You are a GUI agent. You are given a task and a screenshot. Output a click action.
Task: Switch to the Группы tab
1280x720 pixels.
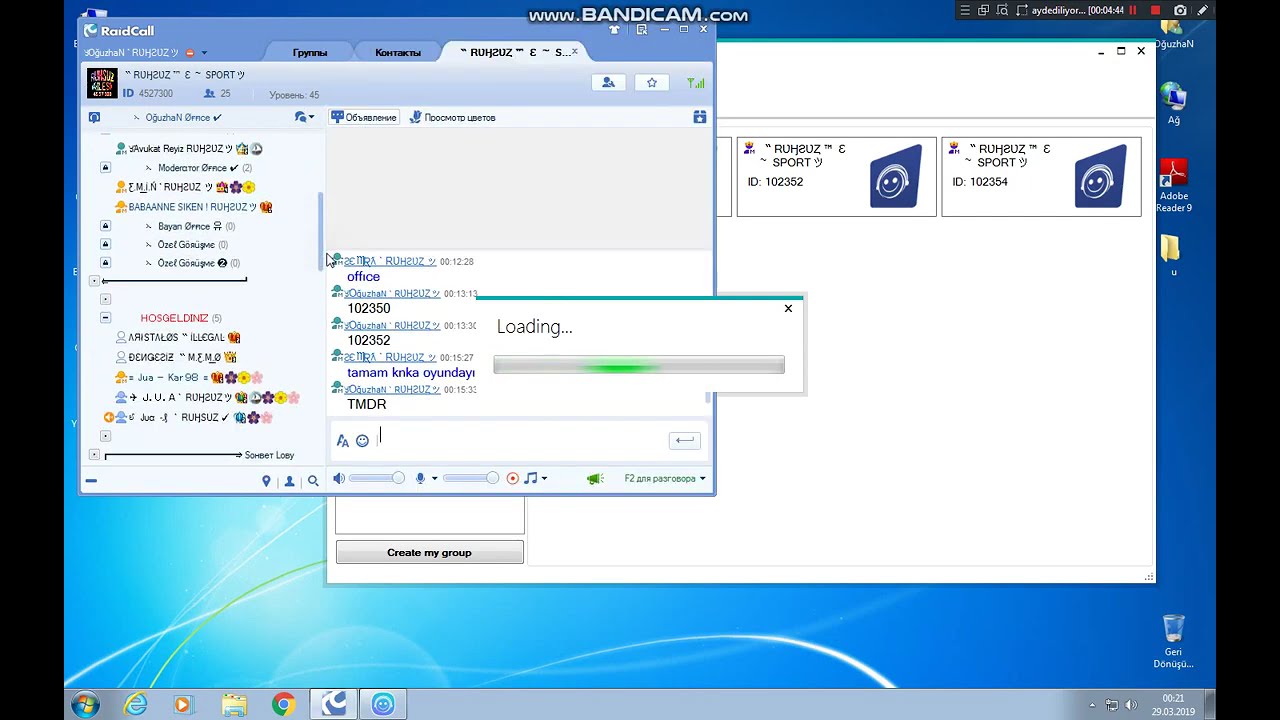(310, 52)
